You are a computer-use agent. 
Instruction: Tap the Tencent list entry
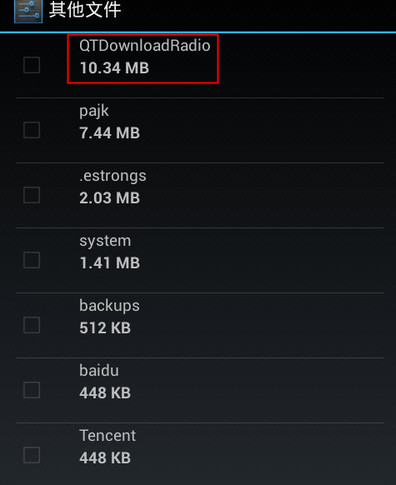tap(200, 454)
